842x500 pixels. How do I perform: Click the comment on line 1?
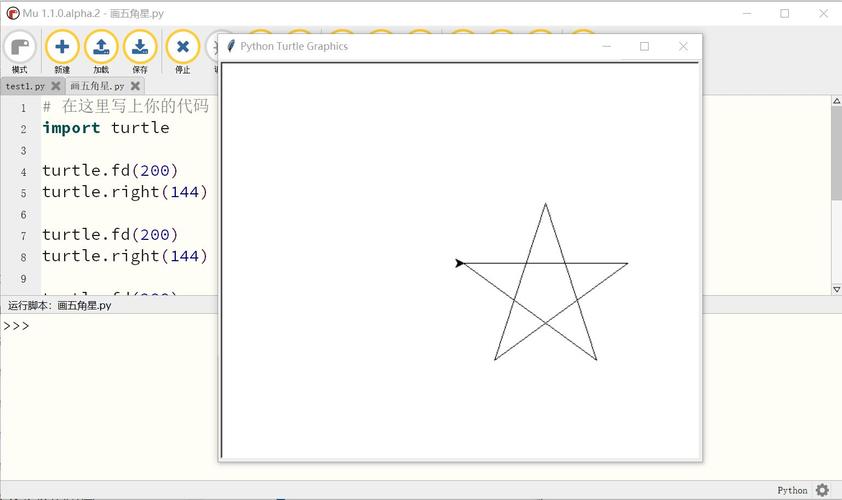pyautogui.click(x=126, y=106)
